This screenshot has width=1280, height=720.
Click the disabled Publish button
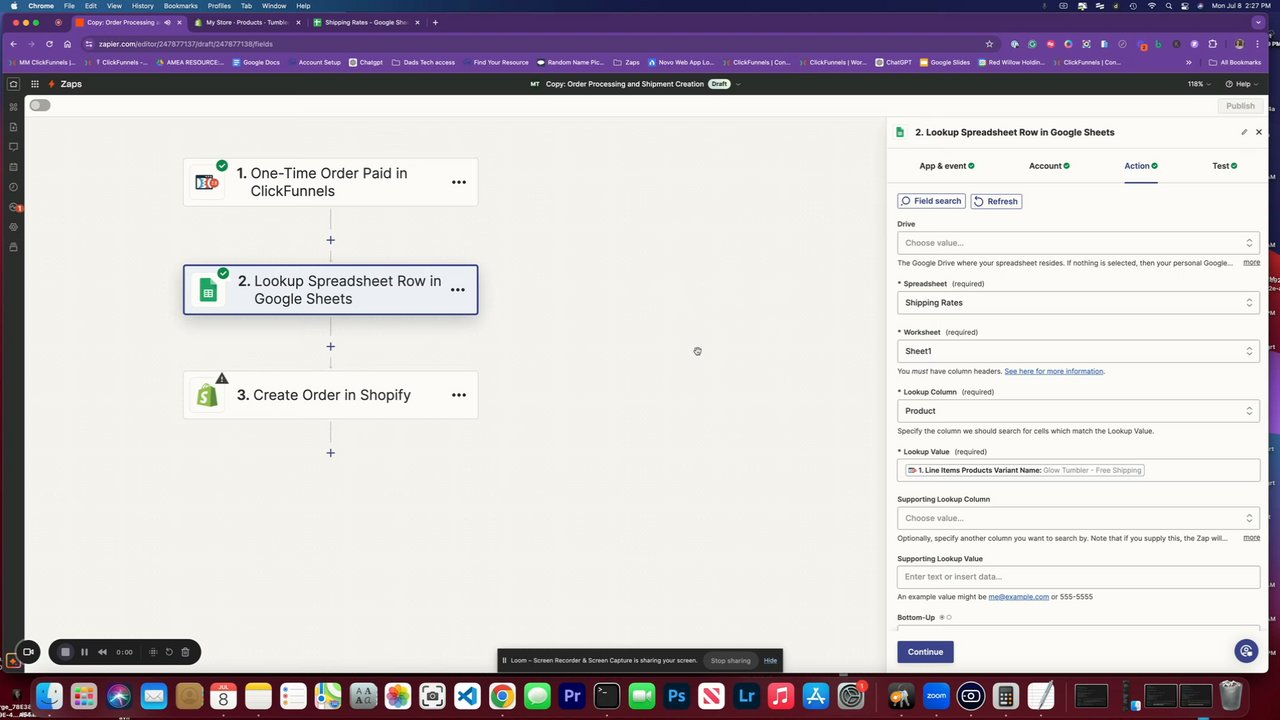click(1240, 106)
